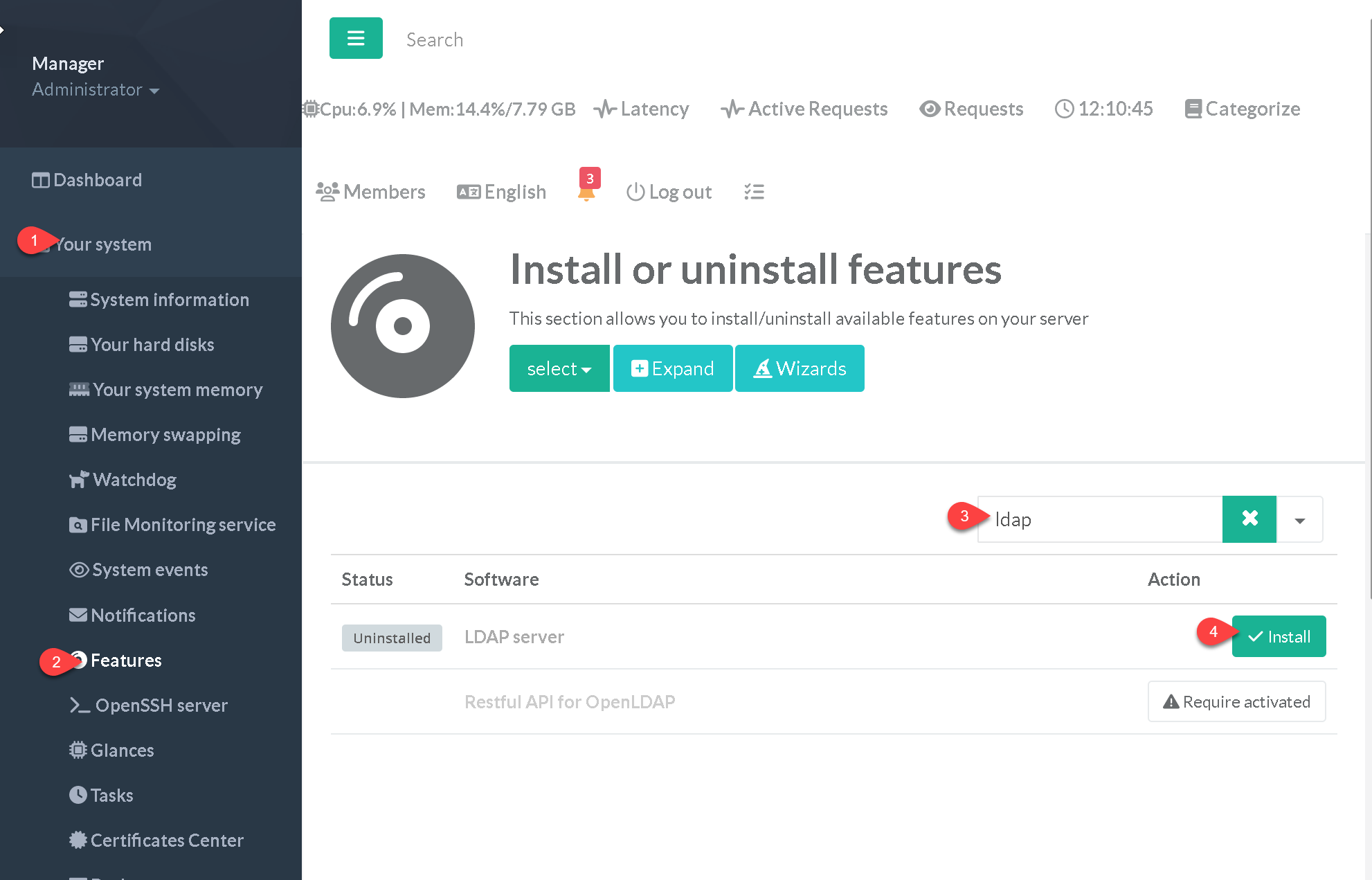
Task: Install the LDAP server feature
Action: [x=1279, y=636]
